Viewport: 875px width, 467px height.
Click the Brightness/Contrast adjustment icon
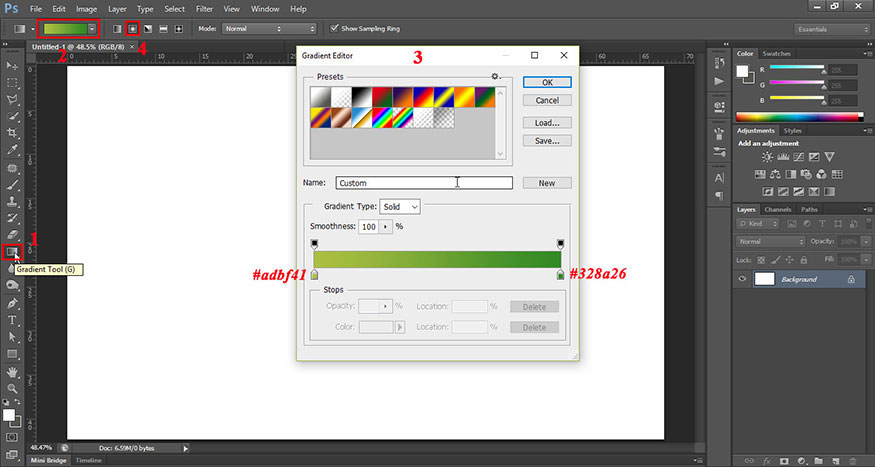[x=767, y=157]
